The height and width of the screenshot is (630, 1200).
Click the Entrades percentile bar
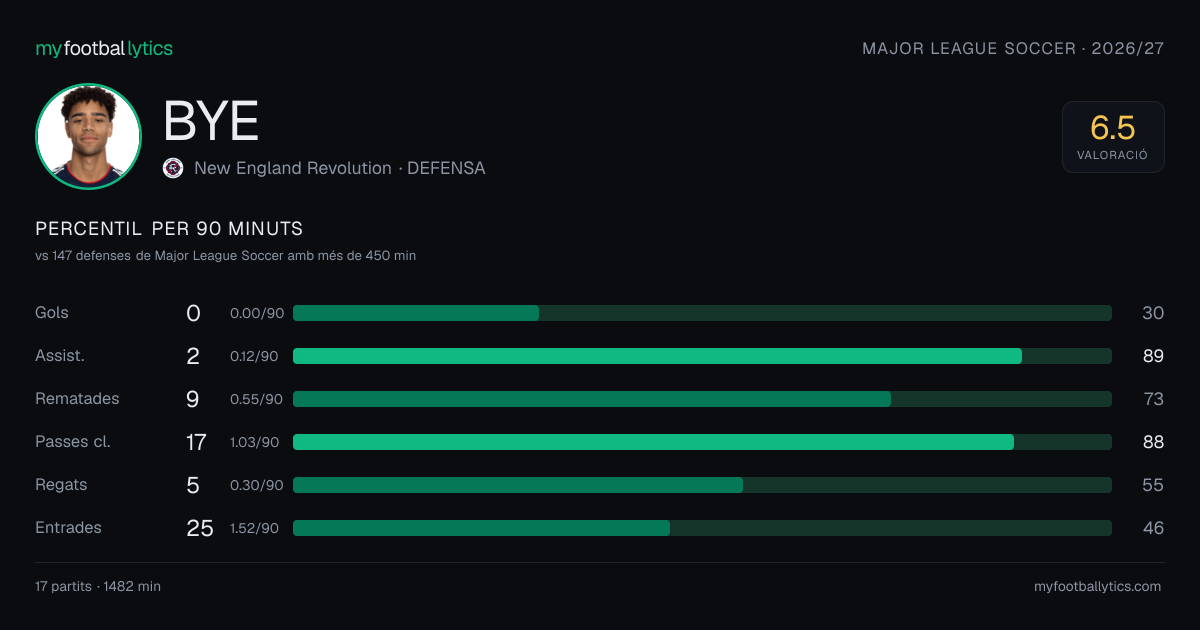pyautogui.click(x=702, y=528)
